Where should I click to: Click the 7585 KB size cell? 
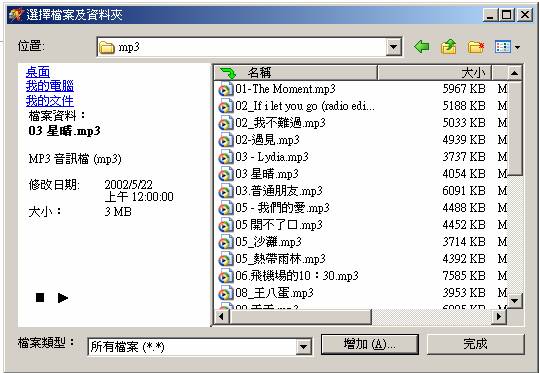pyautogui.click(x=464, y=276)
